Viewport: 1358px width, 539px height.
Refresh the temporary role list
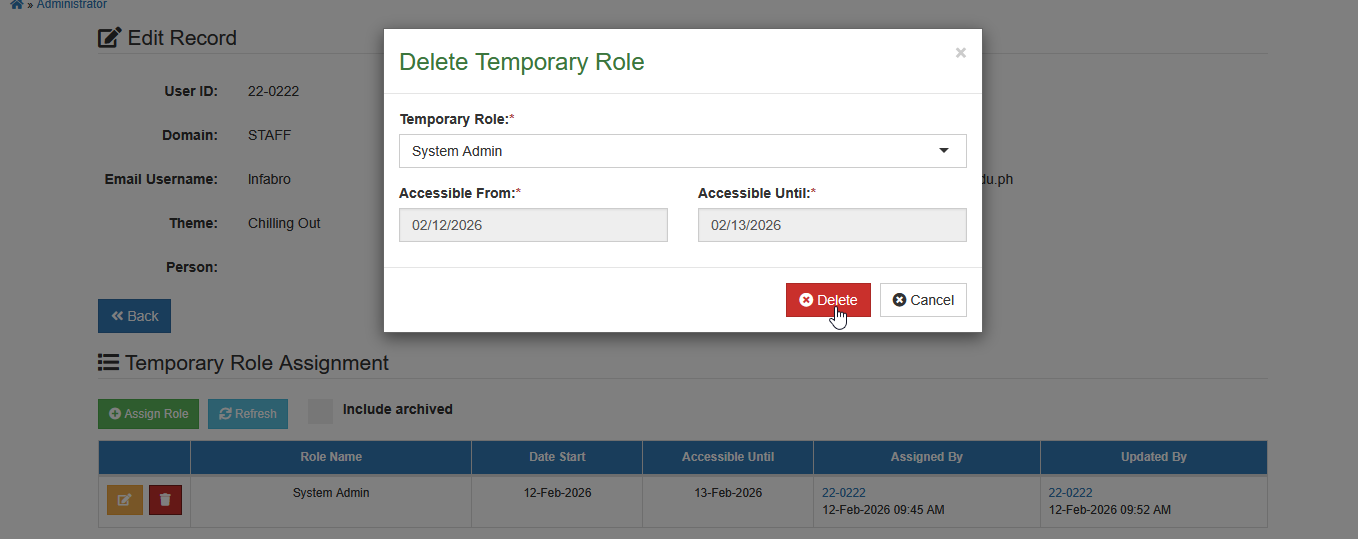(x=248, y=414)
